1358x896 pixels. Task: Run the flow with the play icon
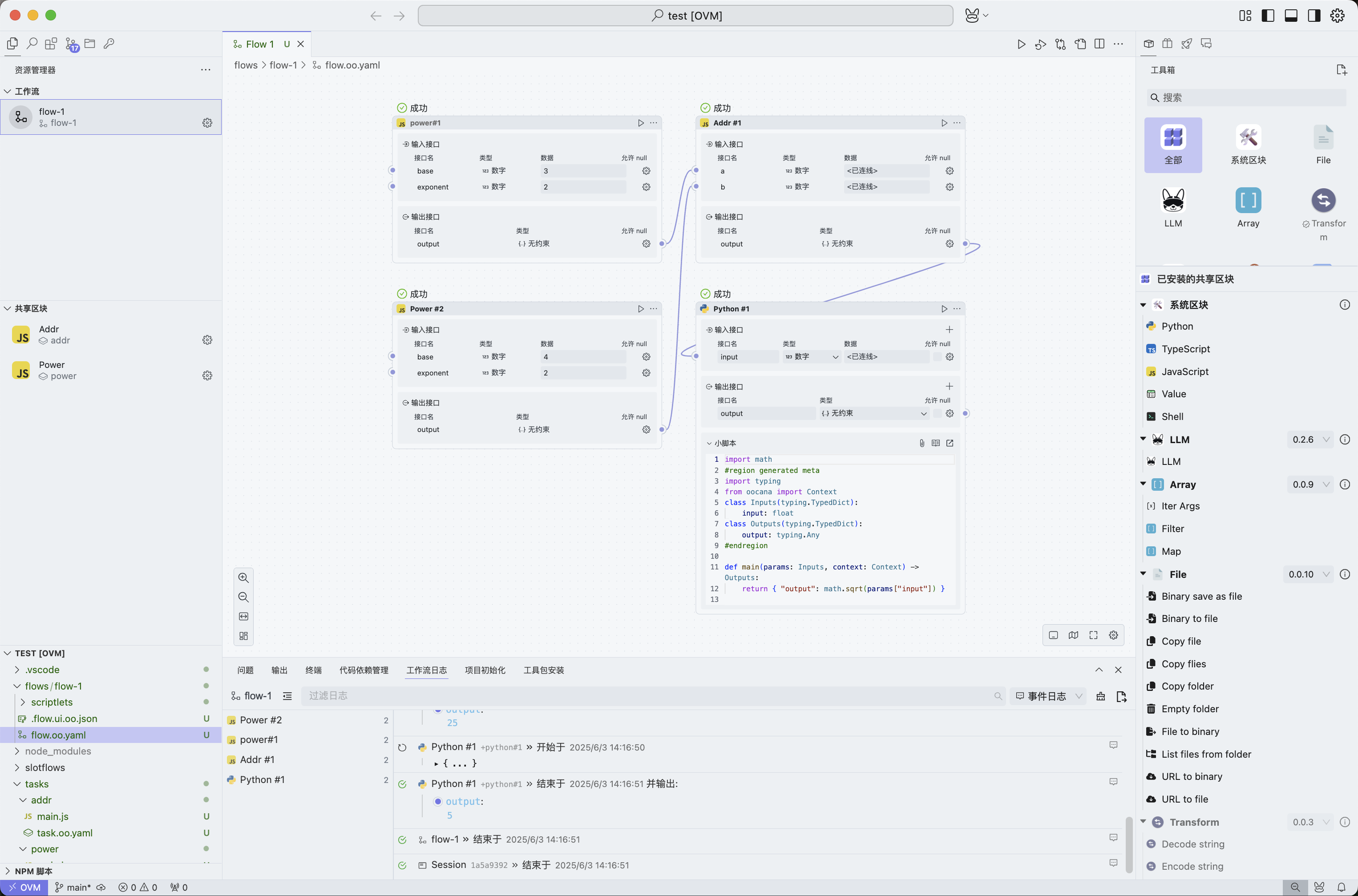point(1021,44)
